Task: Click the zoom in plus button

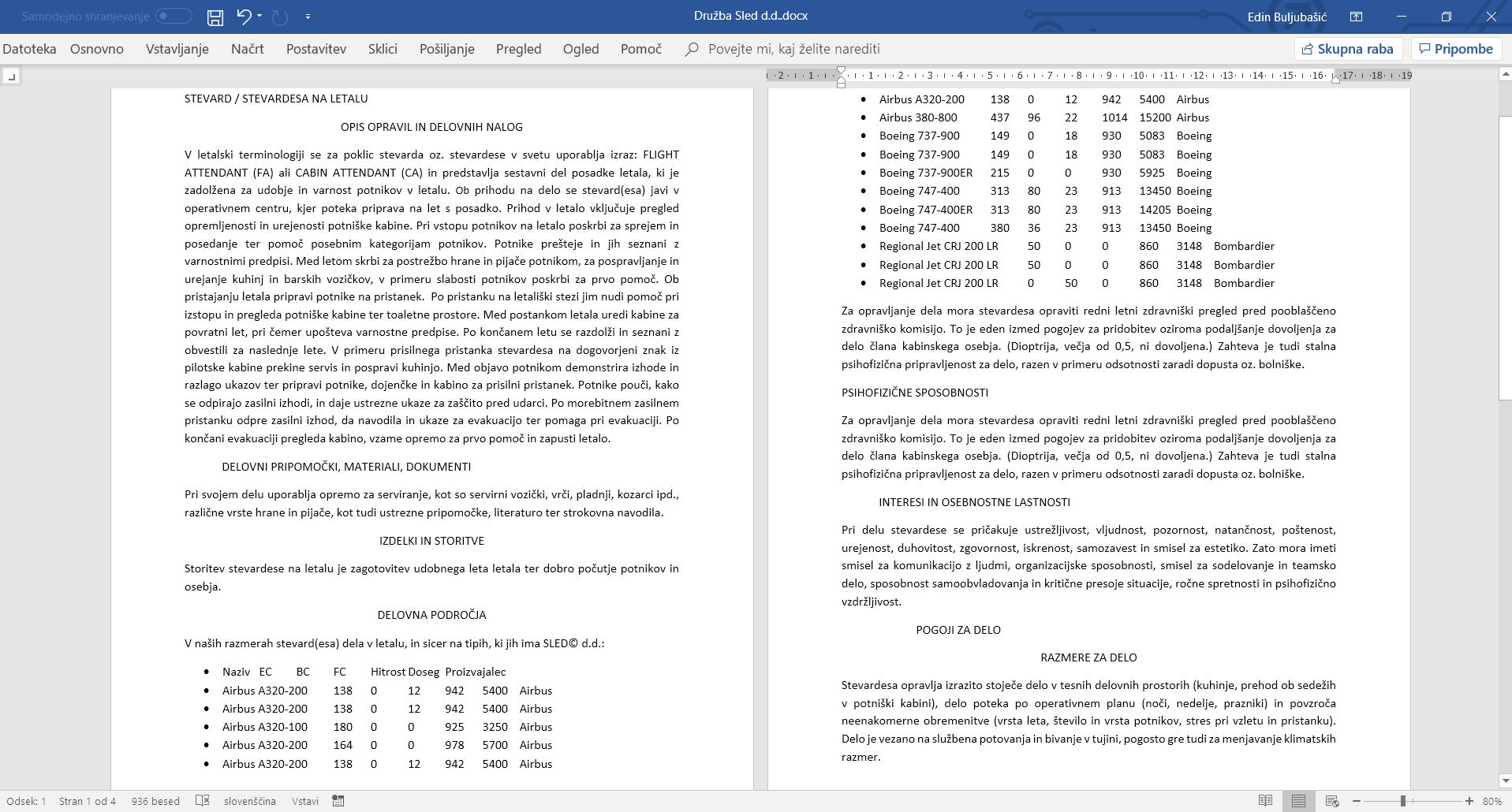Action: (x=1469, y=801)
